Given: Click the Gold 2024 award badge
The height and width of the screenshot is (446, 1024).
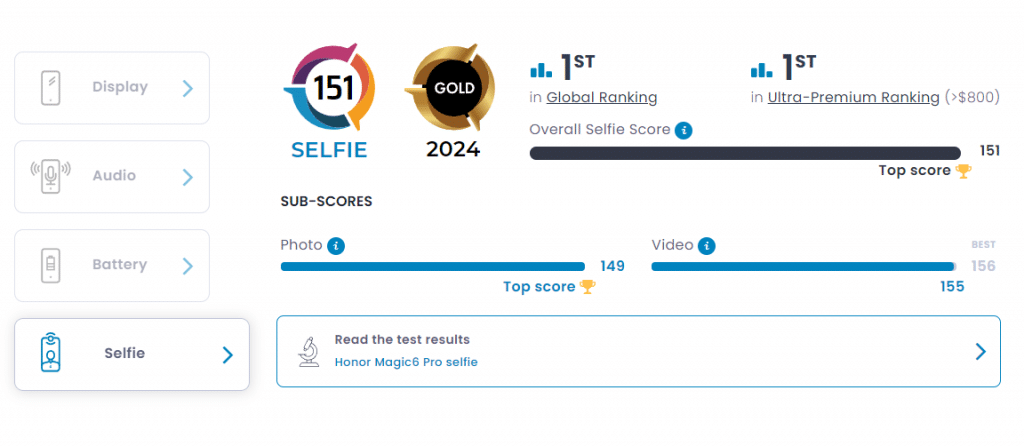Looking at the screenshot, I should click(450, 102).
